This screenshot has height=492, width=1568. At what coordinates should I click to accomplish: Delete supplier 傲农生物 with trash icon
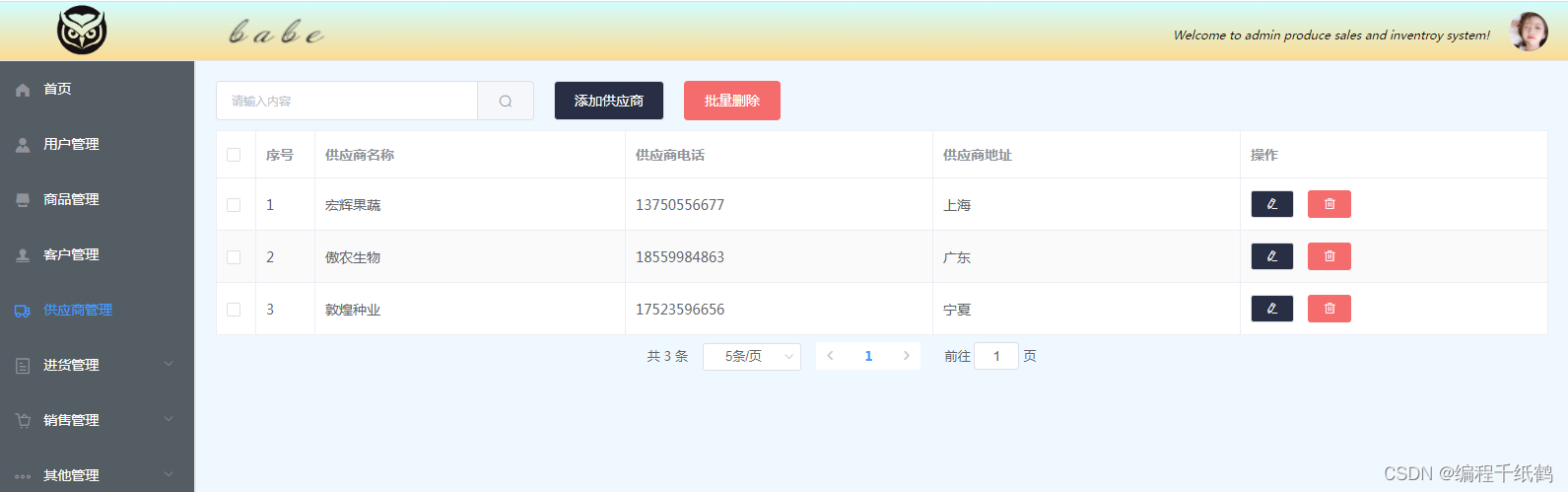1329,256
